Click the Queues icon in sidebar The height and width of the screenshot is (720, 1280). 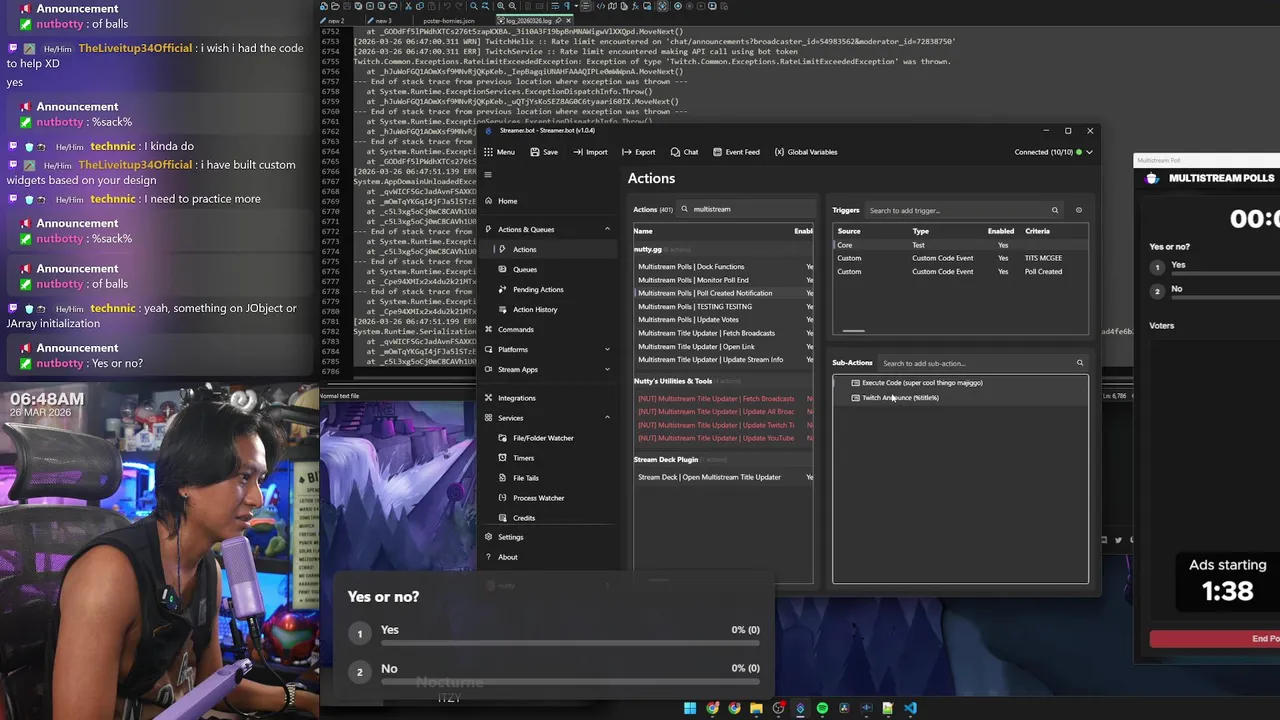pos(503,269)
